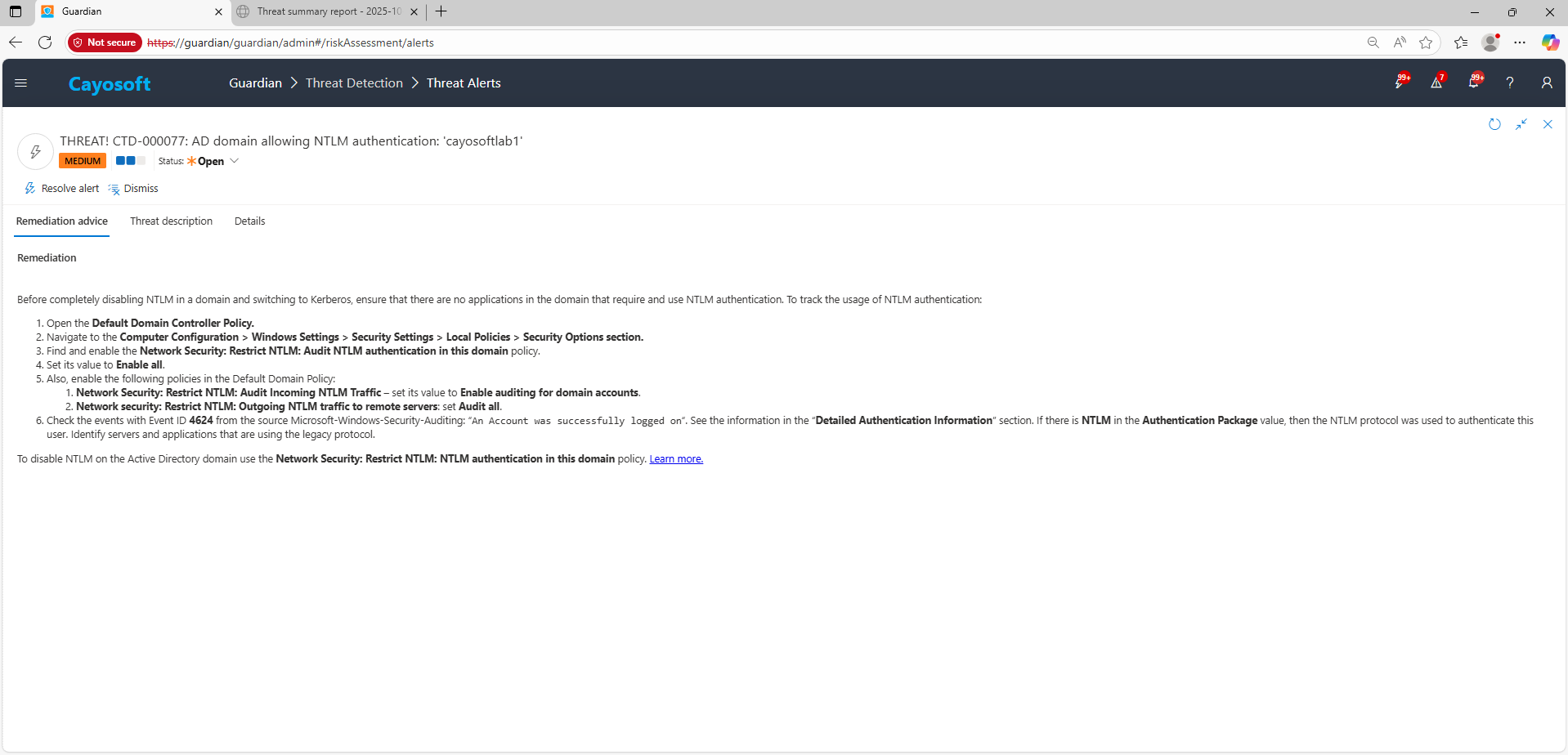
Task: Click the Guardian breadcrumb link
Action: click(x=255, y=83)
